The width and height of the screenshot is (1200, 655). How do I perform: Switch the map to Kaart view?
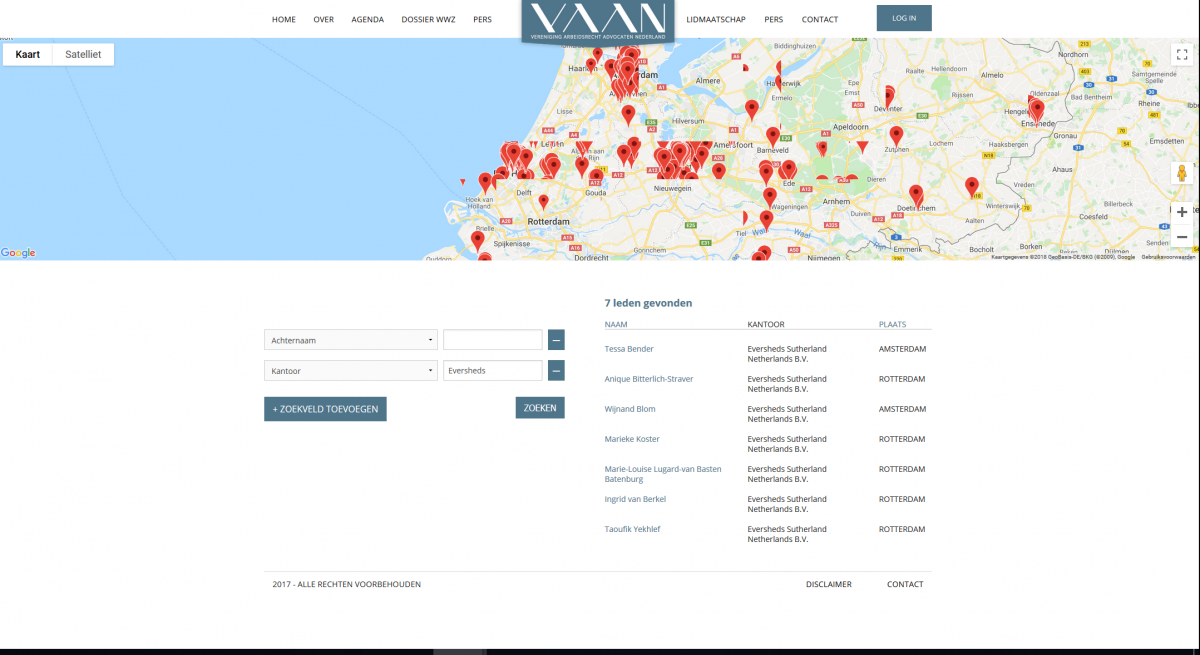coord(27,53)
